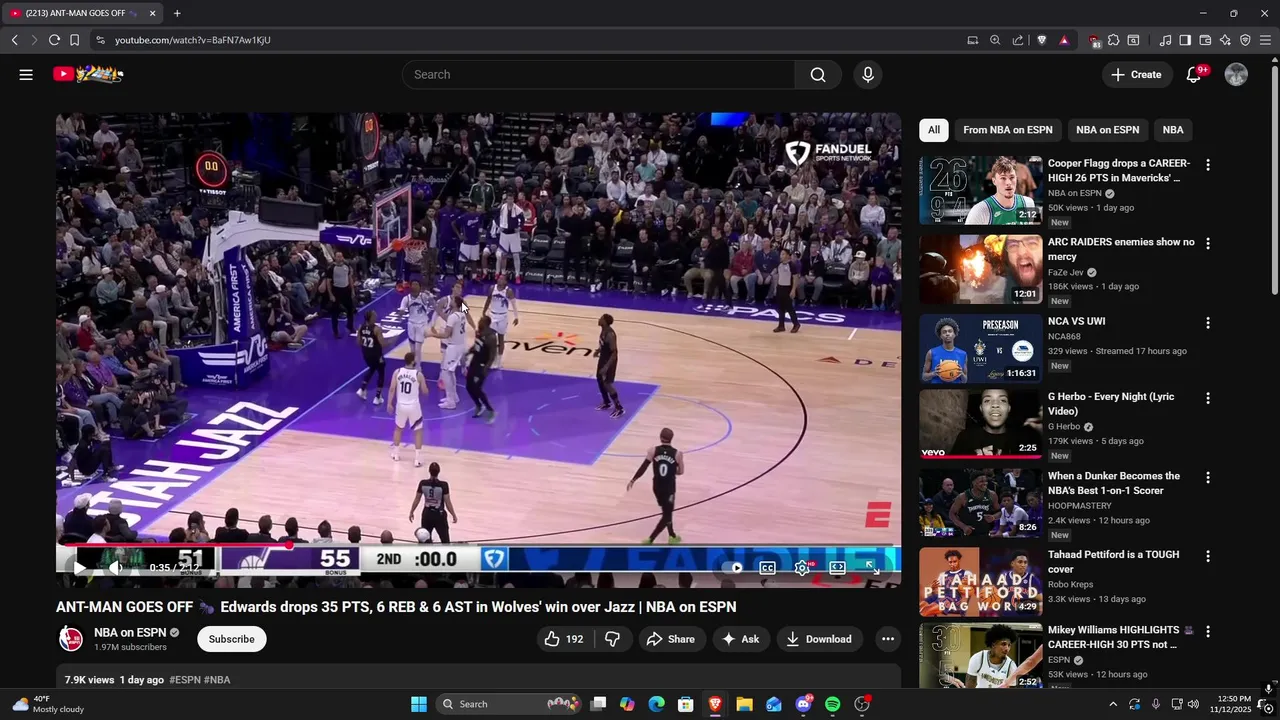
Task: Click the Ask button
Action: point(741,639)
